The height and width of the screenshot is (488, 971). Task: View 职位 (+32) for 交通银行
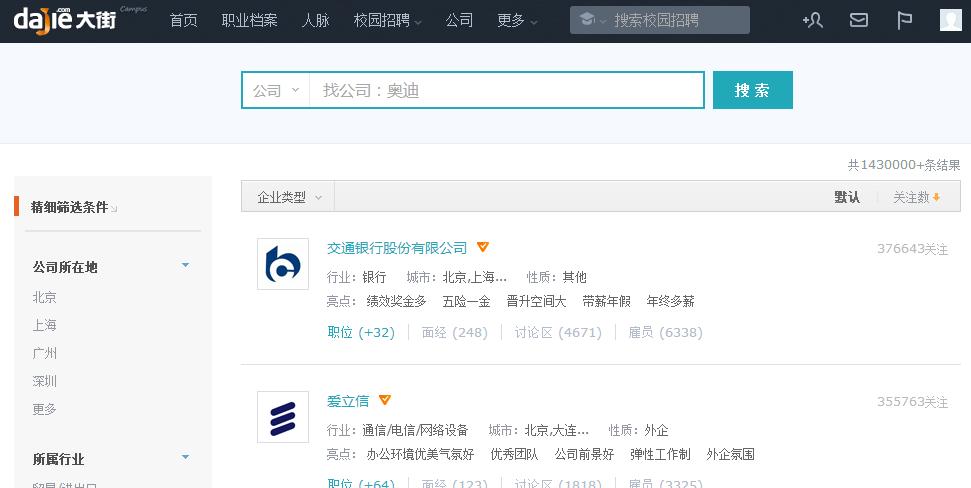click(x=361, y=333)
